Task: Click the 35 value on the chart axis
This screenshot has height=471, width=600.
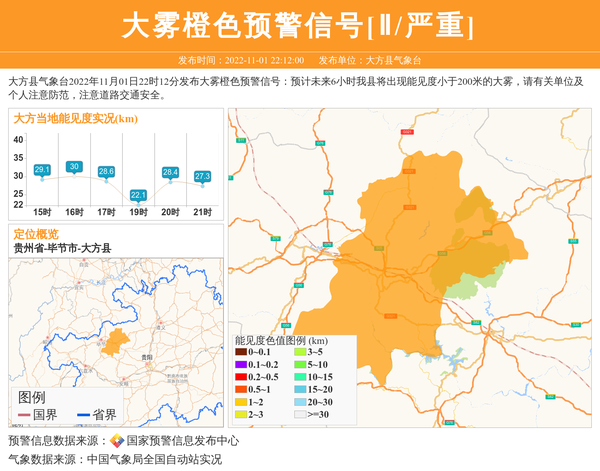Action: (x=18, y=158)
